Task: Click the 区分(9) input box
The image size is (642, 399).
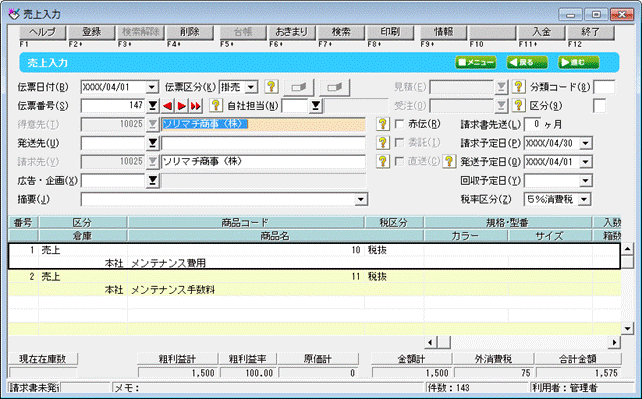Action: point(599,106)
